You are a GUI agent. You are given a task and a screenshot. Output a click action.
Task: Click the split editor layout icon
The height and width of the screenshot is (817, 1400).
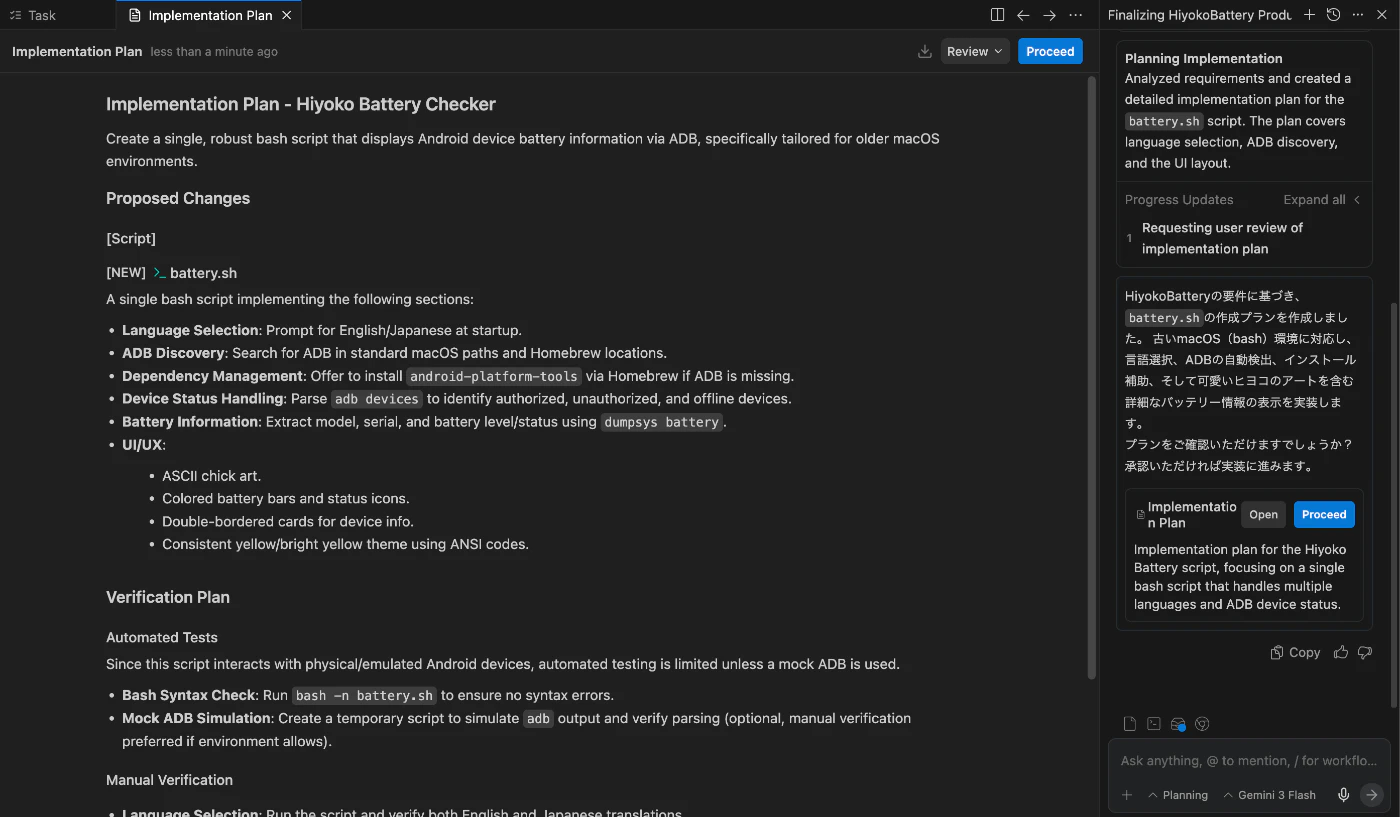[x=997, y=15]
